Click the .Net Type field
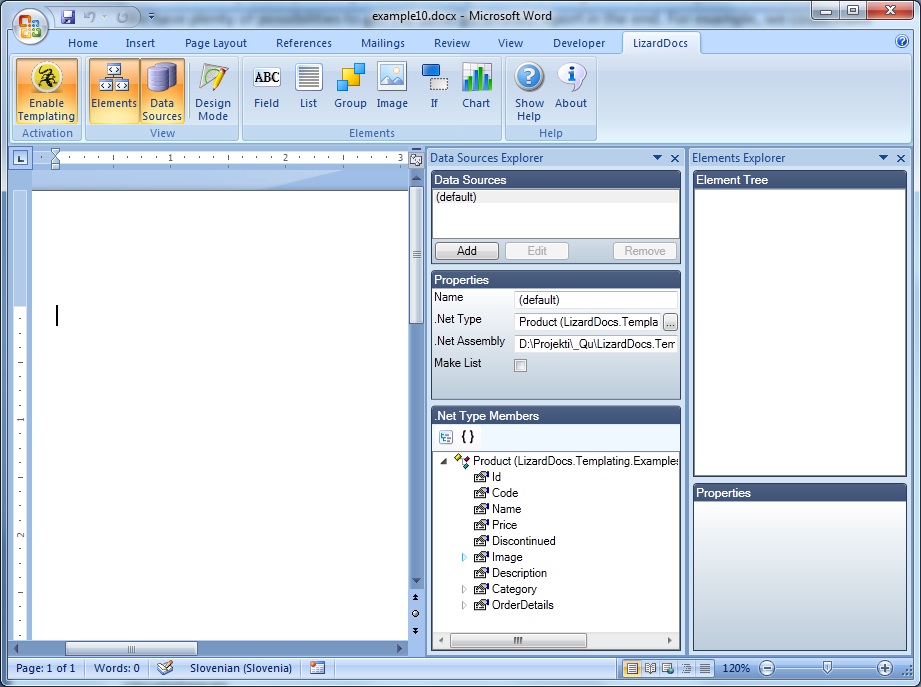The image size is (921, 687). [588, 322]
